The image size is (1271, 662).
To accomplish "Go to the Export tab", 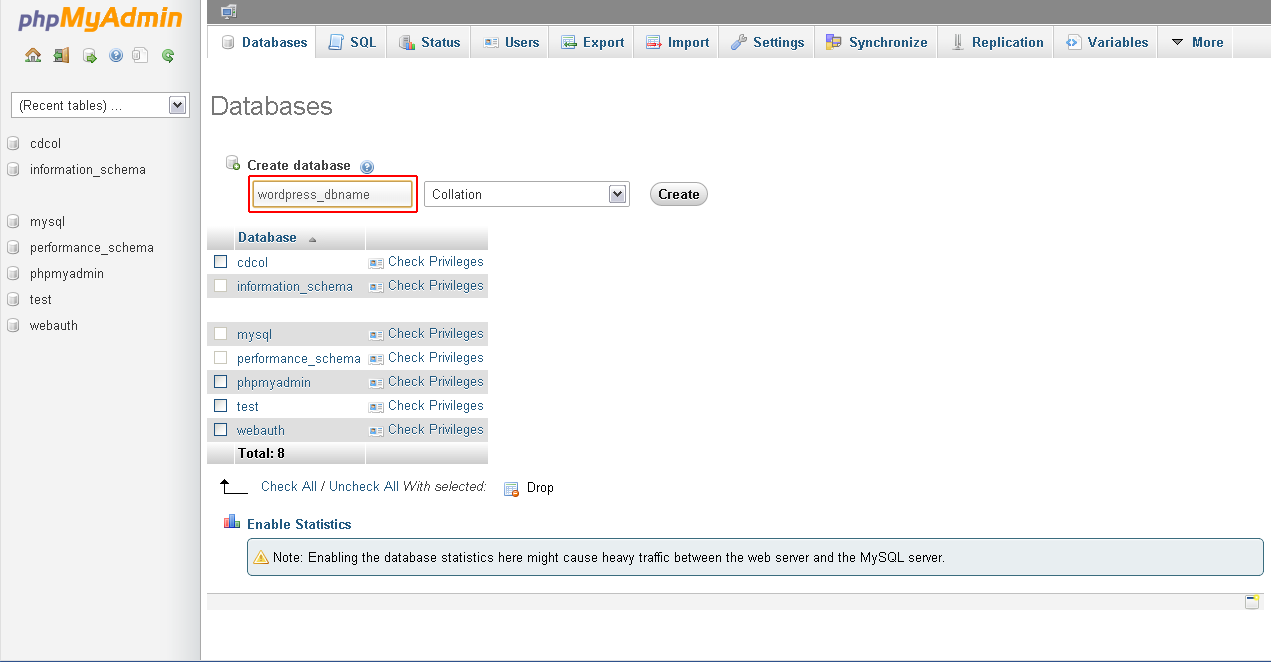I will click(x=592, y=42).
